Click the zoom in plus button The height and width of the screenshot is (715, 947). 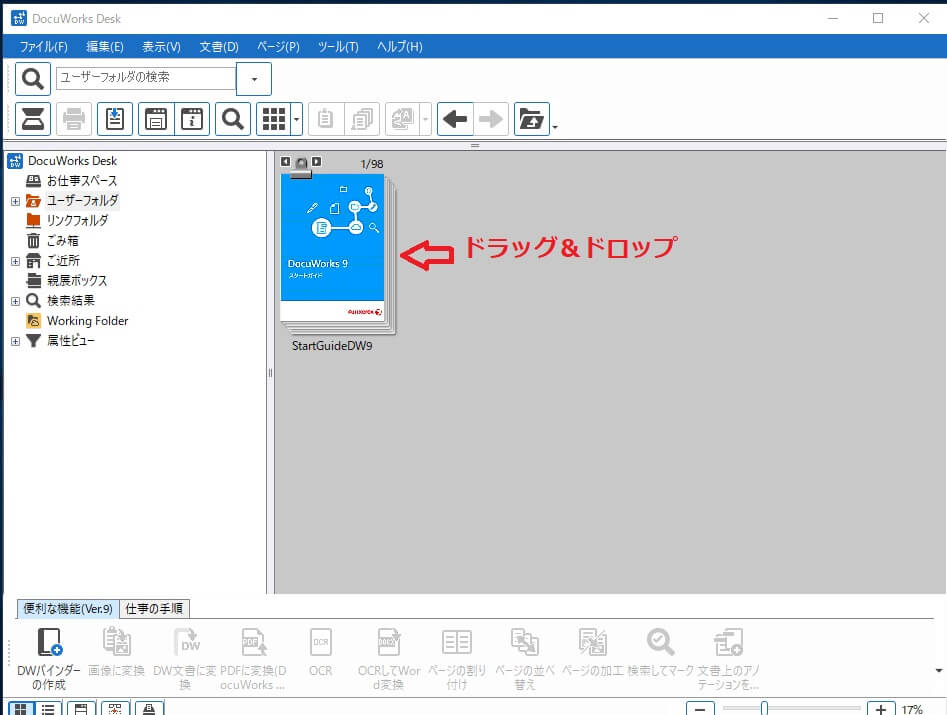click(x=880, y=708)
